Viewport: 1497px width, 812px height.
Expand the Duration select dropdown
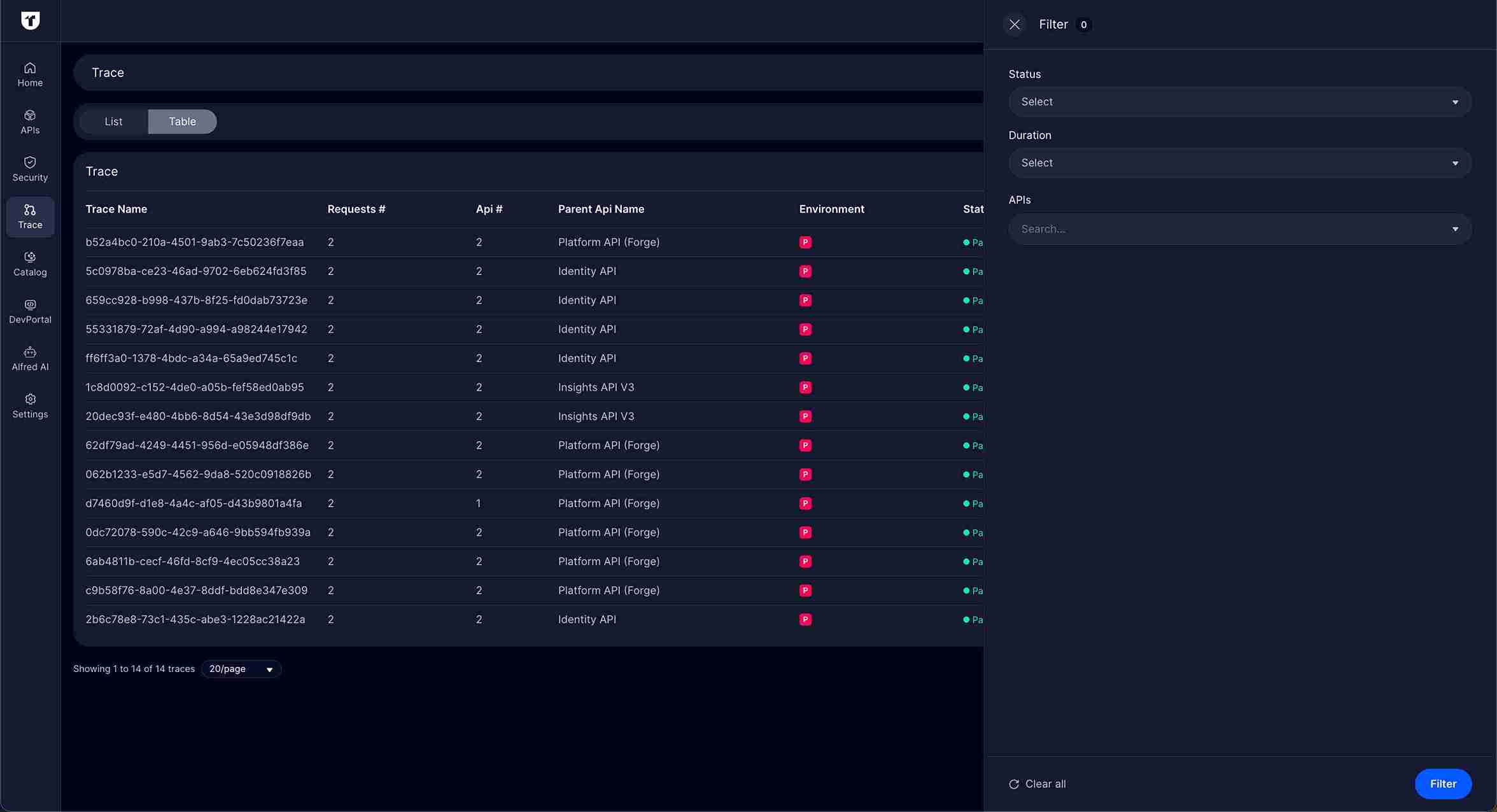[1239, 163]
